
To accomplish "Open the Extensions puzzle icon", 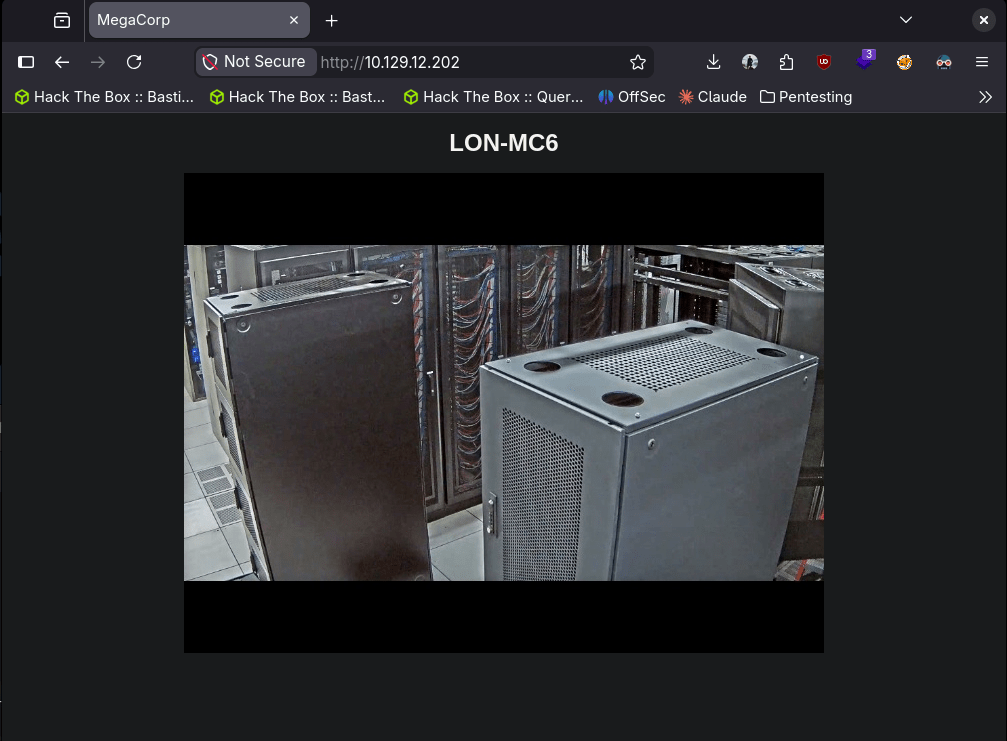I will point(786,62).
